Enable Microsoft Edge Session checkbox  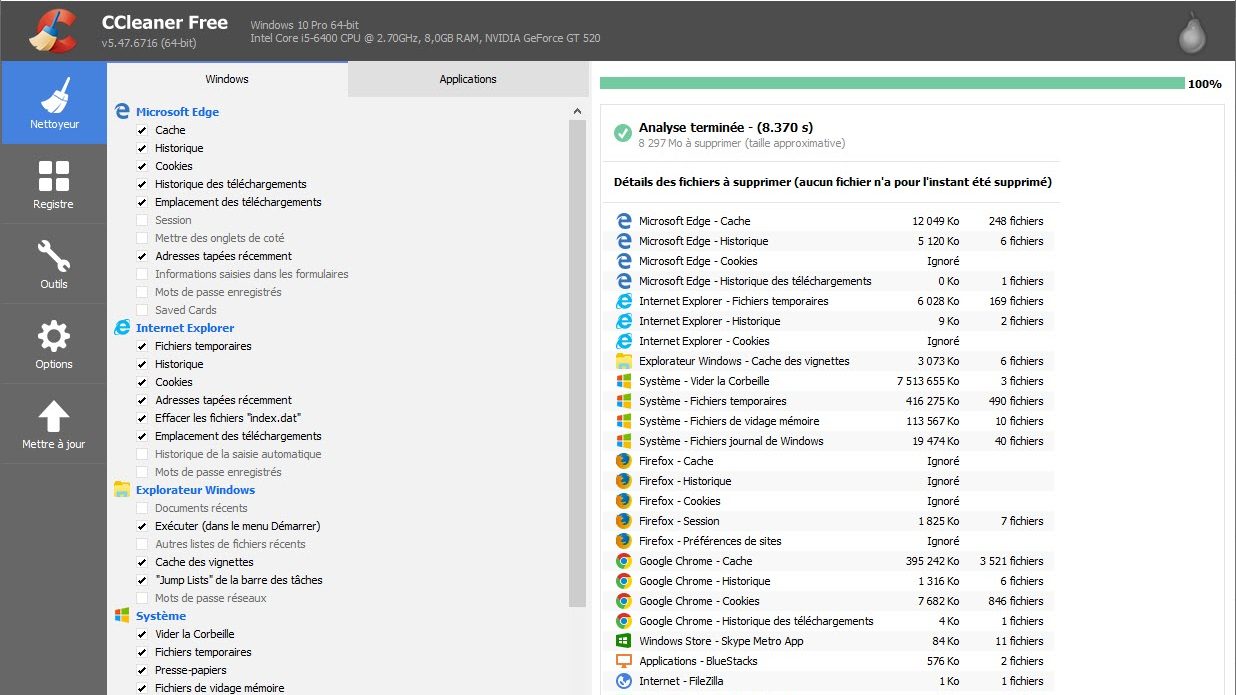142,220
